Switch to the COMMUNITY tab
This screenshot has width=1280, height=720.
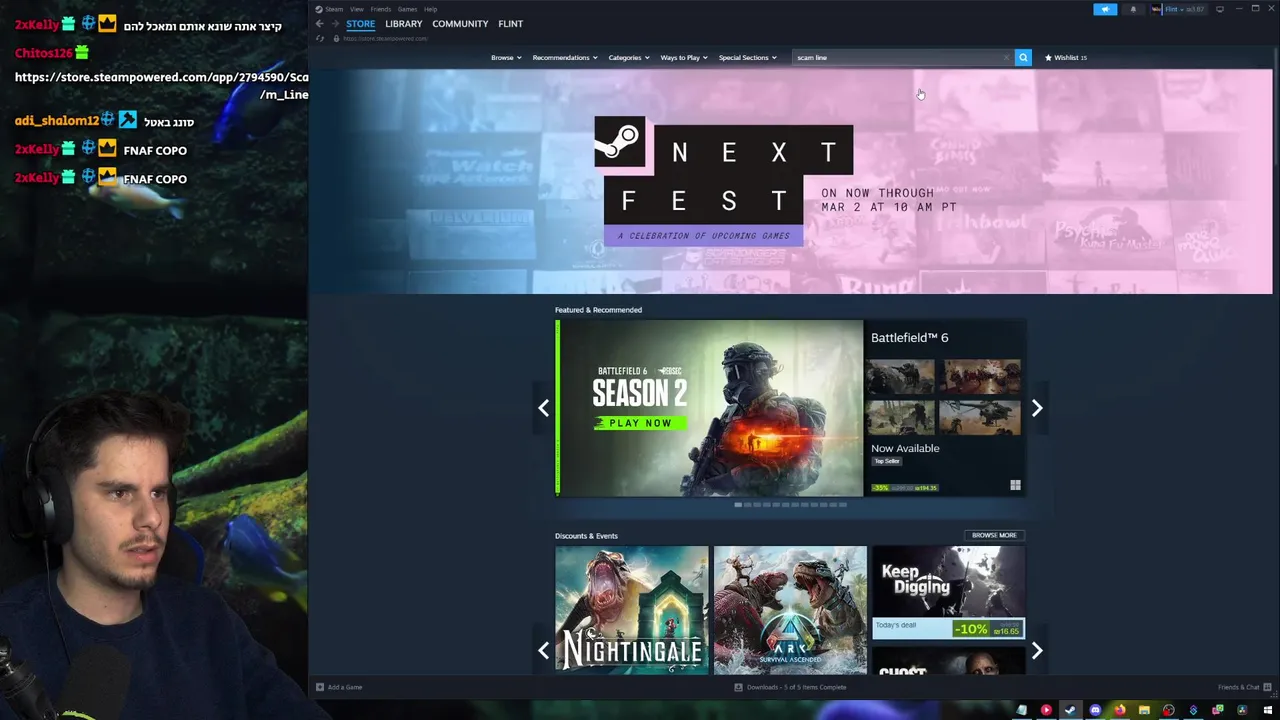[460, 24]
